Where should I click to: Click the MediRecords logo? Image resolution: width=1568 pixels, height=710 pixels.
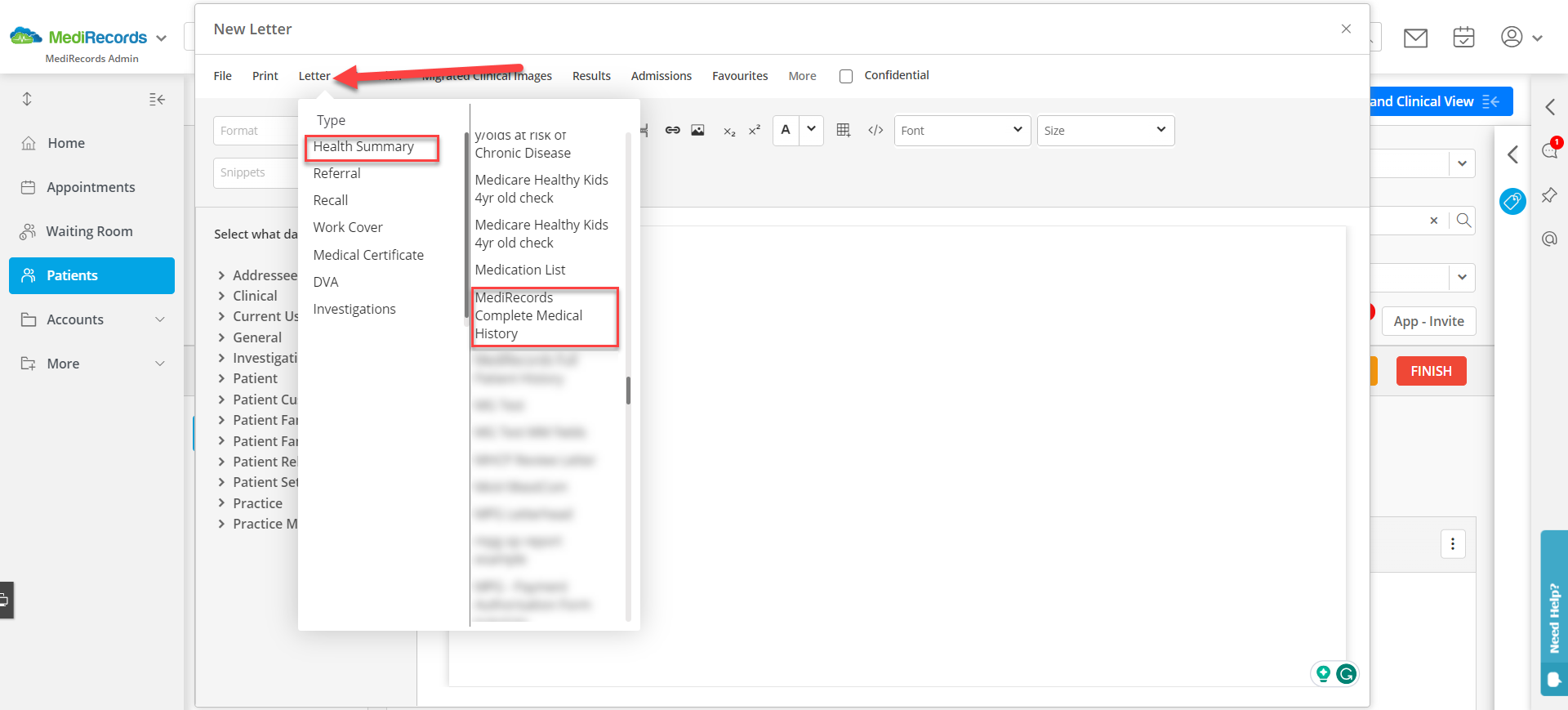point(78,37)
